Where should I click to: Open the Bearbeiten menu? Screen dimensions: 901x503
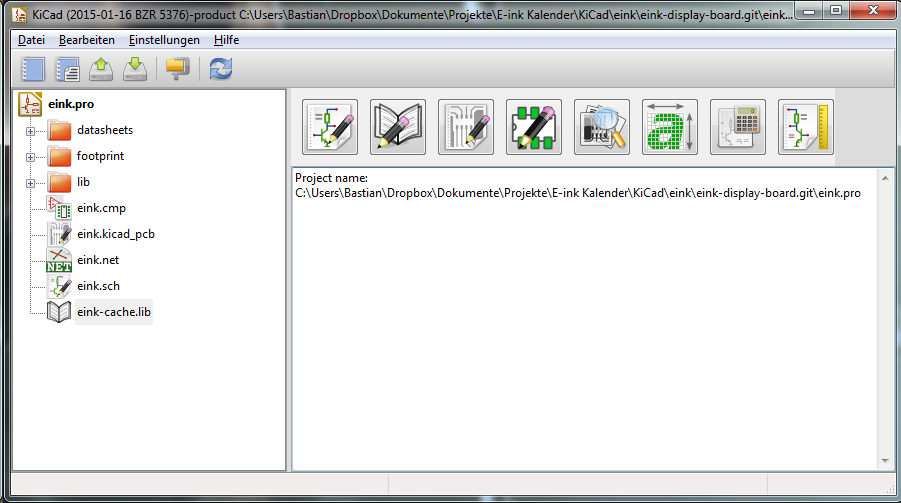pos(87,40)
